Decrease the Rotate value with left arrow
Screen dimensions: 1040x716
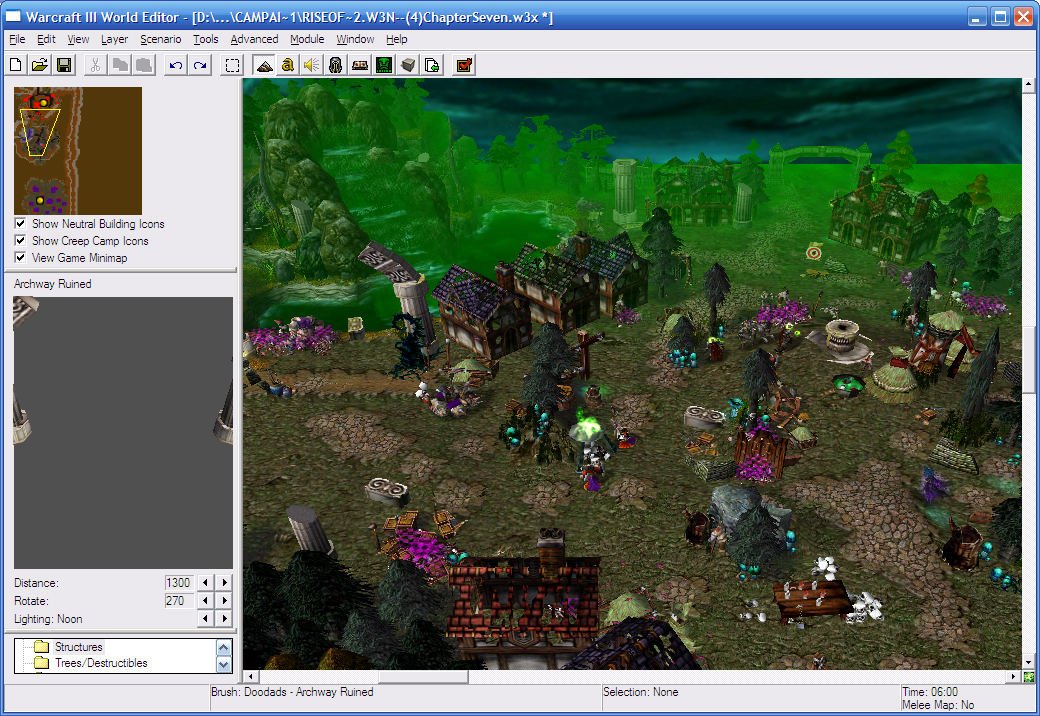(206, 601)
